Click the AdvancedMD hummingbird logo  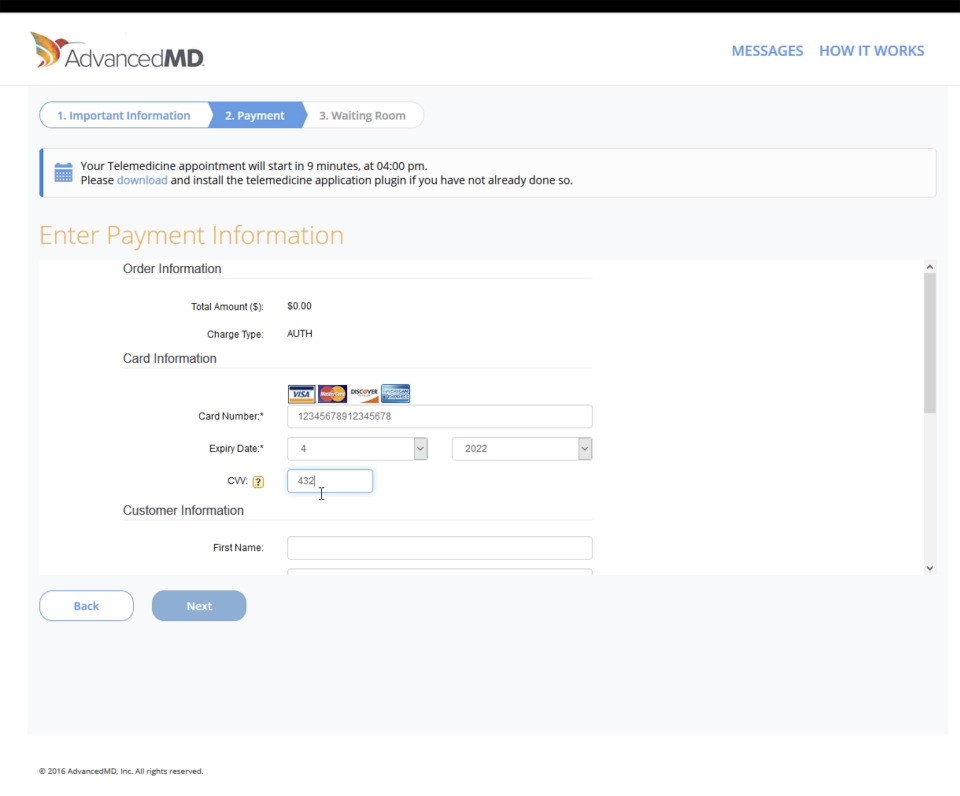click(49, 49)
